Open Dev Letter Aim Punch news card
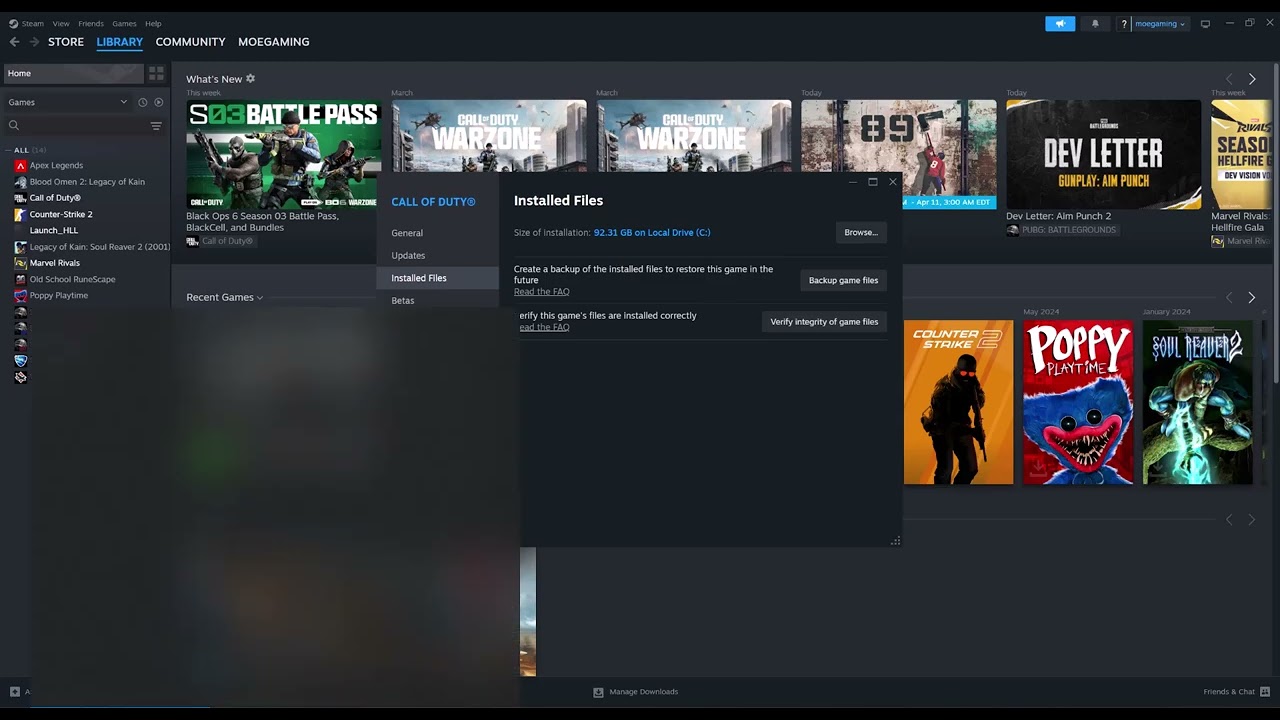 tap(1103, 154)
